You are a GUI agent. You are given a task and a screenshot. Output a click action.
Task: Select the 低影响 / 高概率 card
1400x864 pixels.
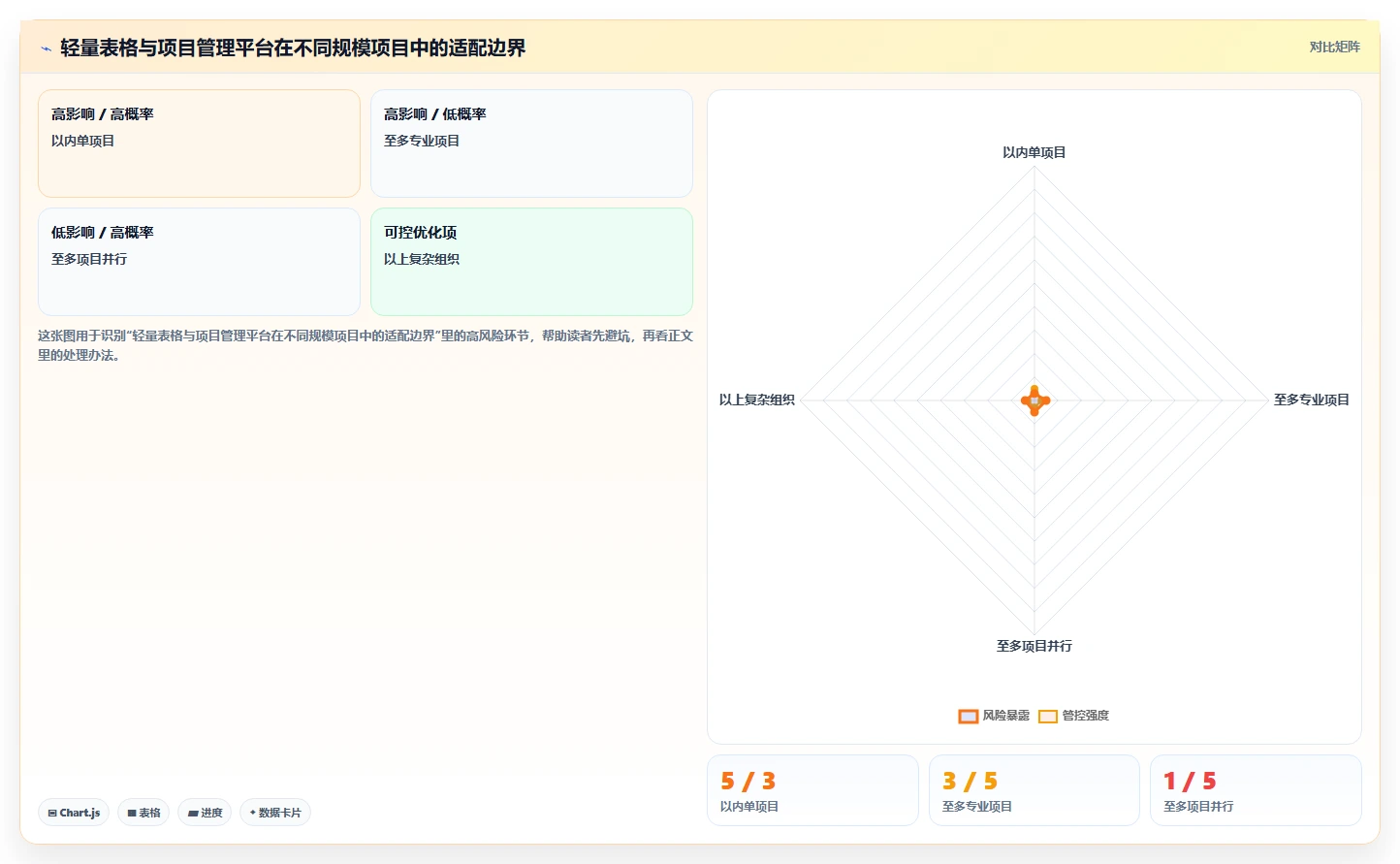click(199, 262)
